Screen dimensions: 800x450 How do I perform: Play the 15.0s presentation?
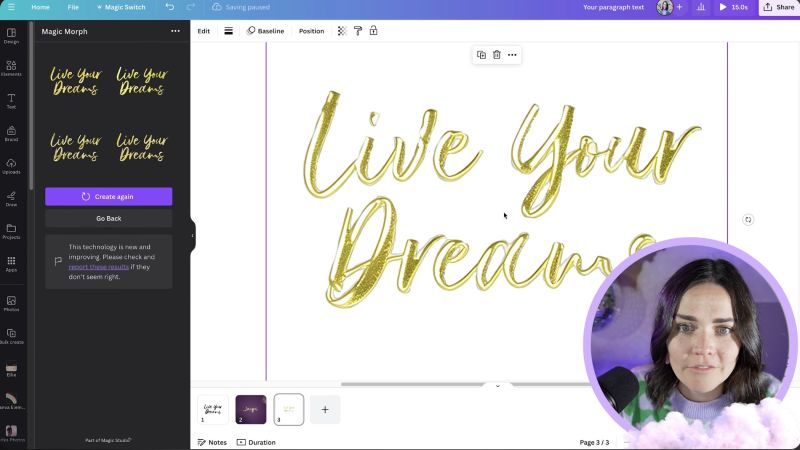point(733,7)
